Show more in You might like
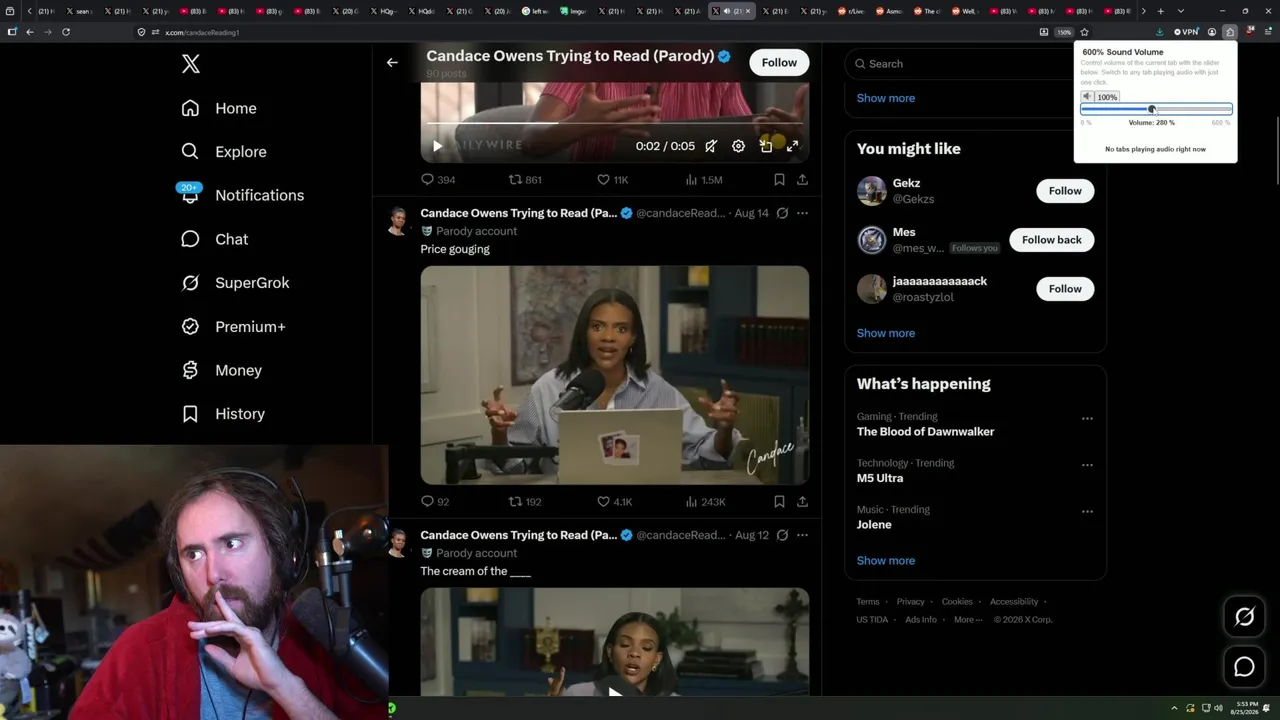The image size is (1280, 720). click(886, 333)
